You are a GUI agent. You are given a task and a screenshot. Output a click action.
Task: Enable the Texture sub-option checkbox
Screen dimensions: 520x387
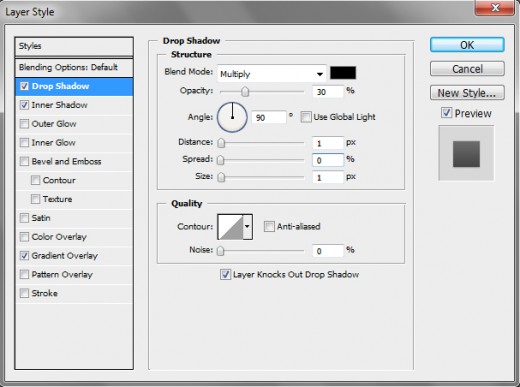click(x=35, y=199)
